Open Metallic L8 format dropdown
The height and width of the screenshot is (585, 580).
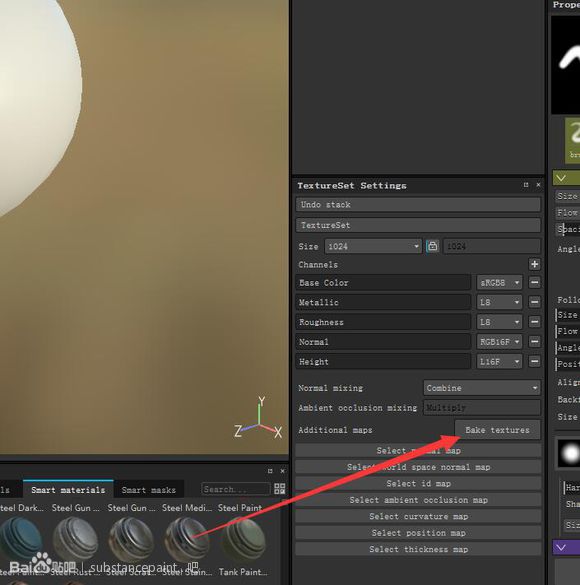click(x=499, y=302)
